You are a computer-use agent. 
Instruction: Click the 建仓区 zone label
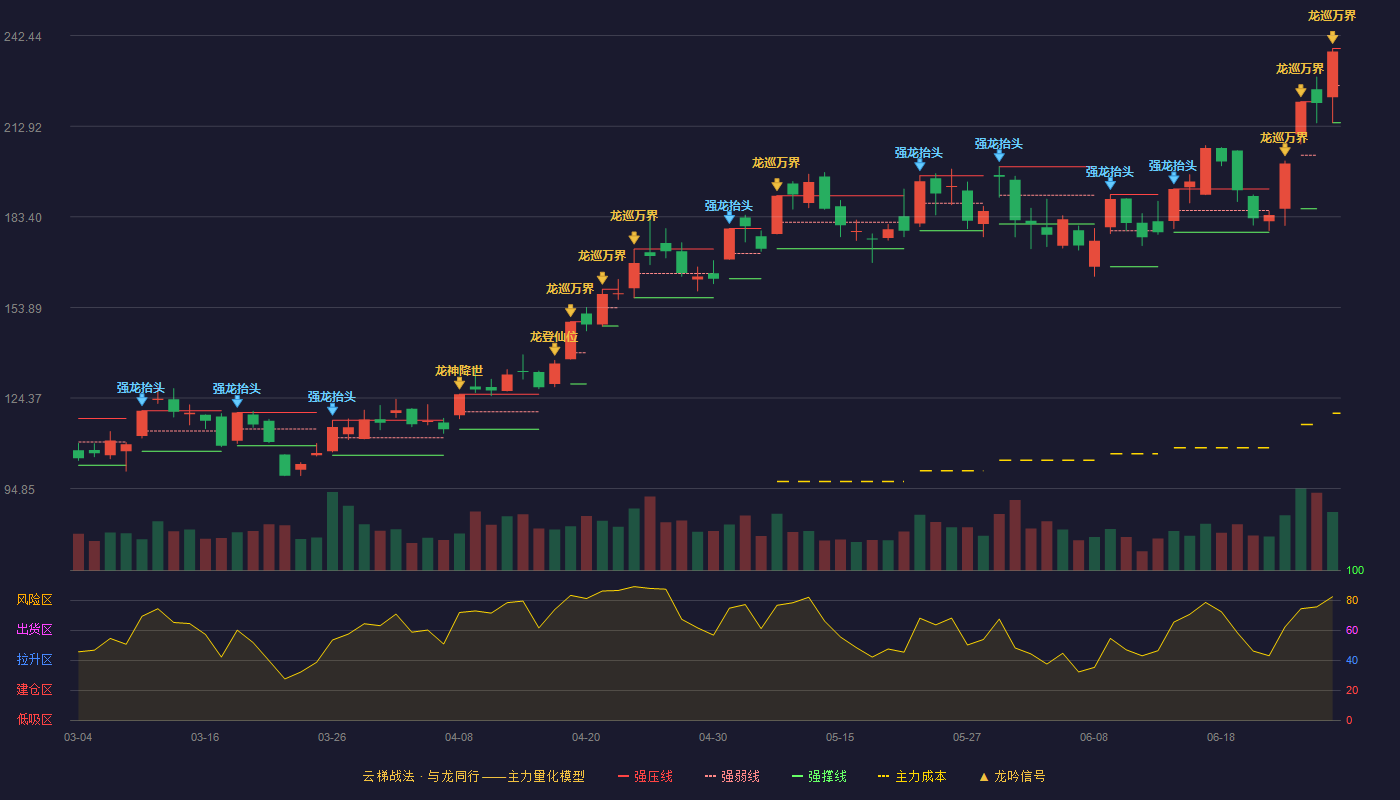click(x=34, y=690)
